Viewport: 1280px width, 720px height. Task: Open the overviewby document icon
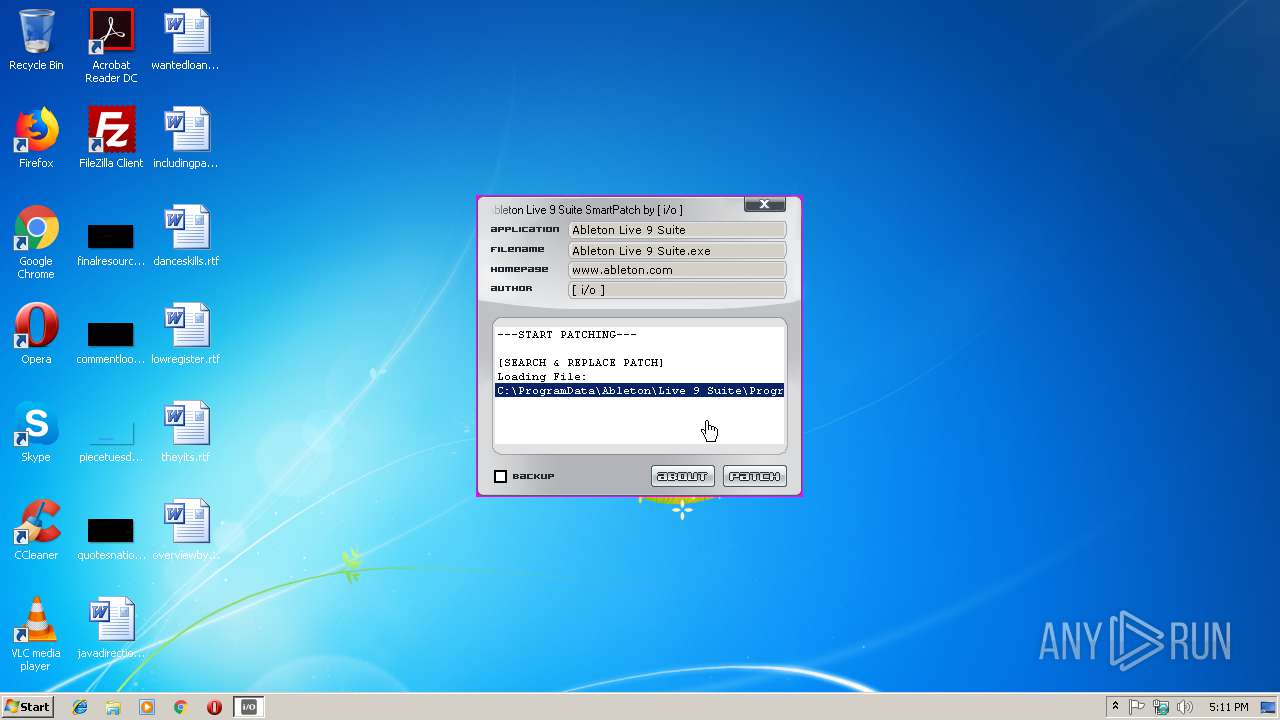click(186, 530)
